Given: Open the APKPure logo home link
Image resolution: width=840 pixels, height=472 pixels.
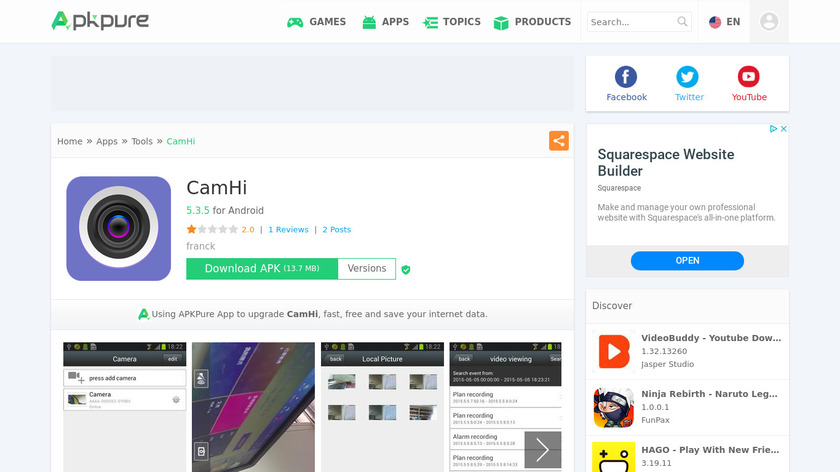Looking at the screenshot, I should [x=100, y=21].
